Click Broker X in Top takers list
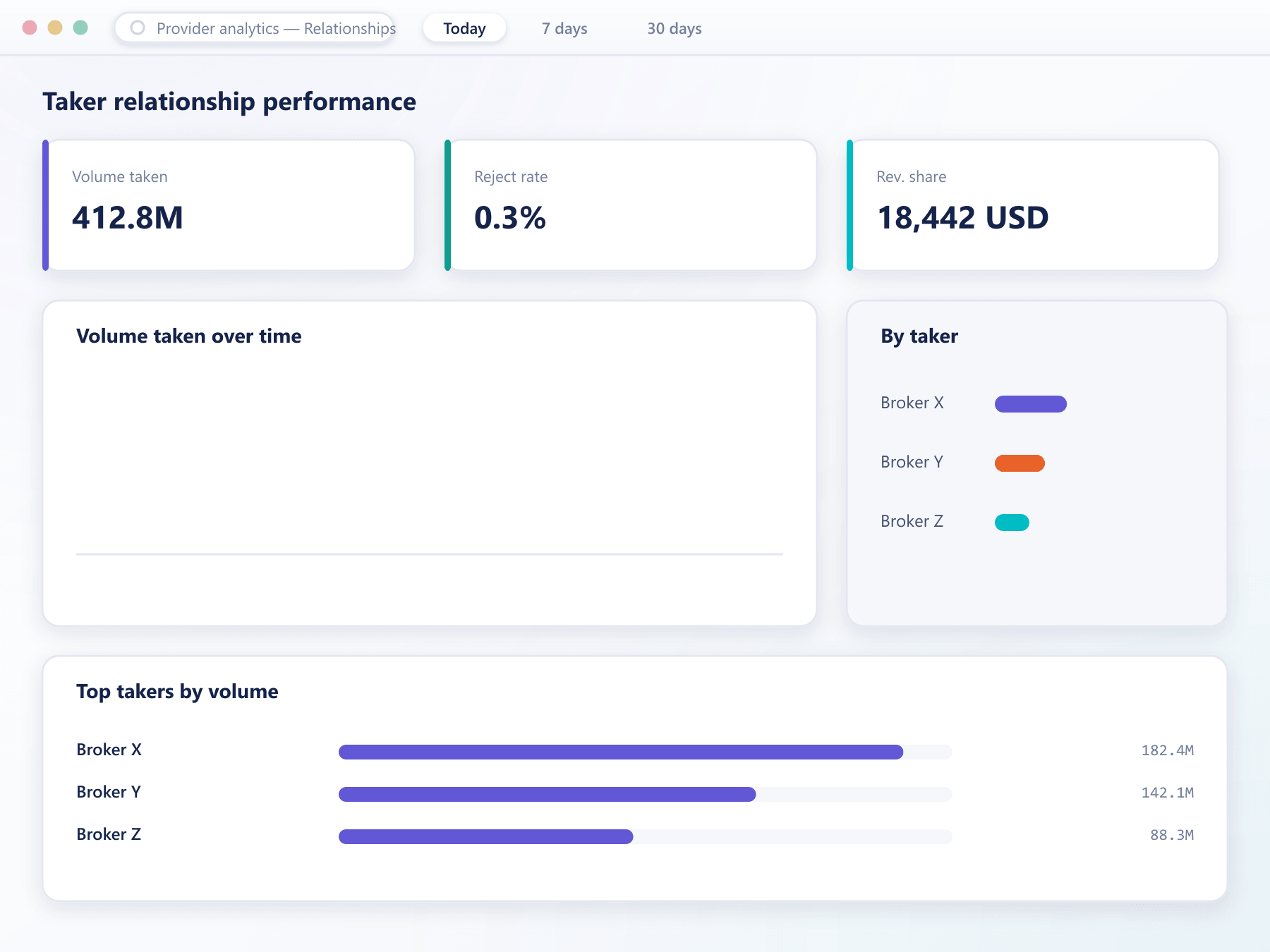The height and width of the screenshot is (952, 1270). pyautogui.click(x=109, y=750)
